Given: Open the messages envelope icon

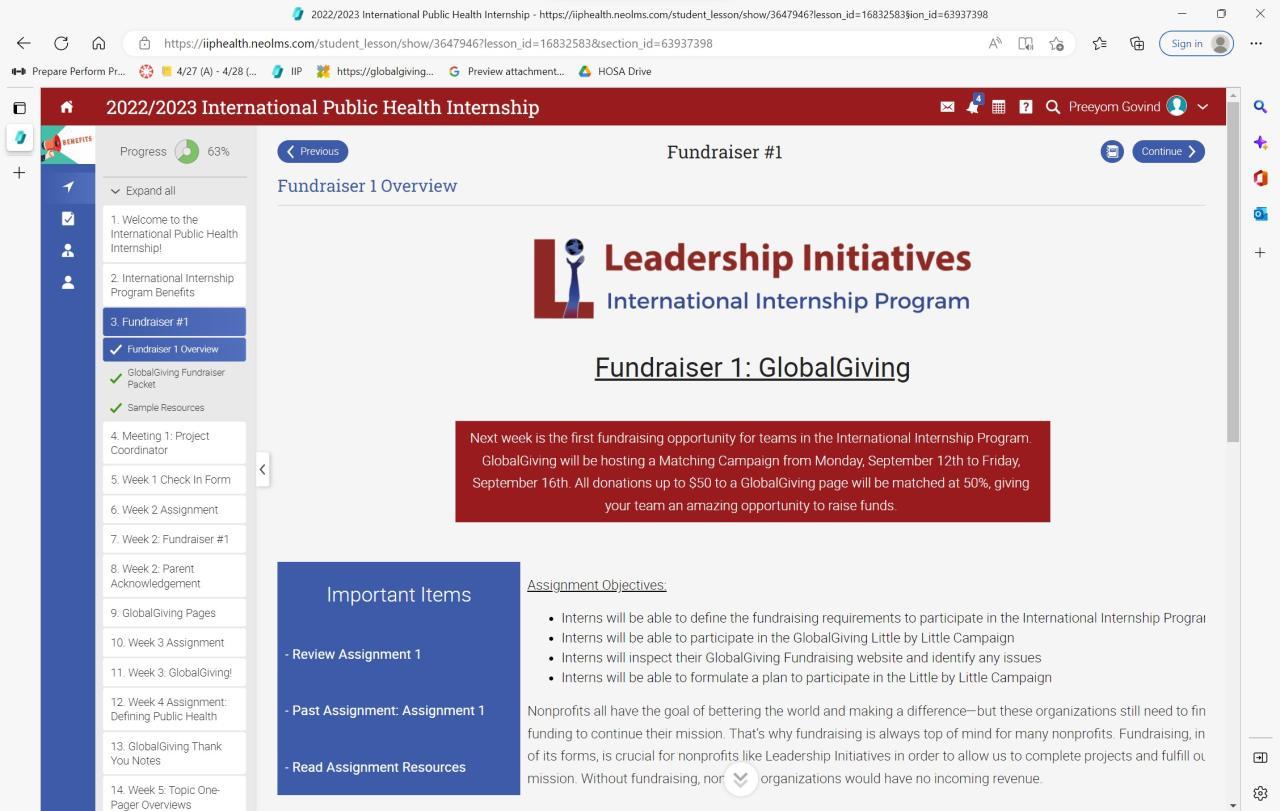Looking at the screenshot, I should pos(947,107).
